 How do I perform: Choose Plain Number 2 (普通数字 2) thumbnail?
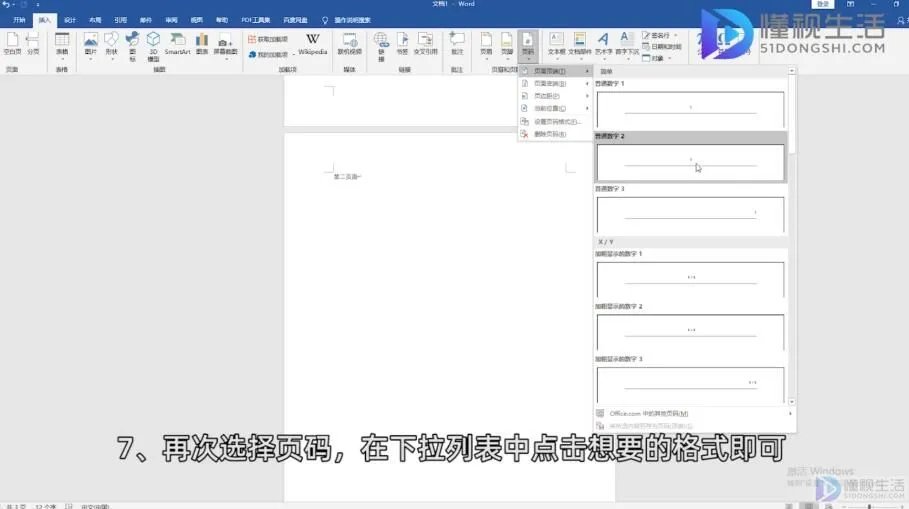pos(690,162)
